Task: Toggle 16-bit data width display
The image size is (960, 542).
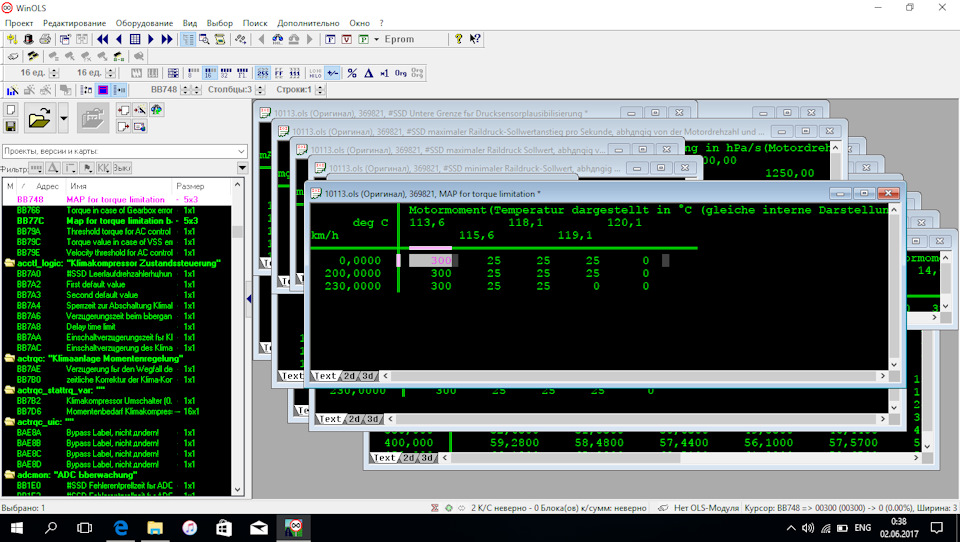Action: tap(209, 73)
